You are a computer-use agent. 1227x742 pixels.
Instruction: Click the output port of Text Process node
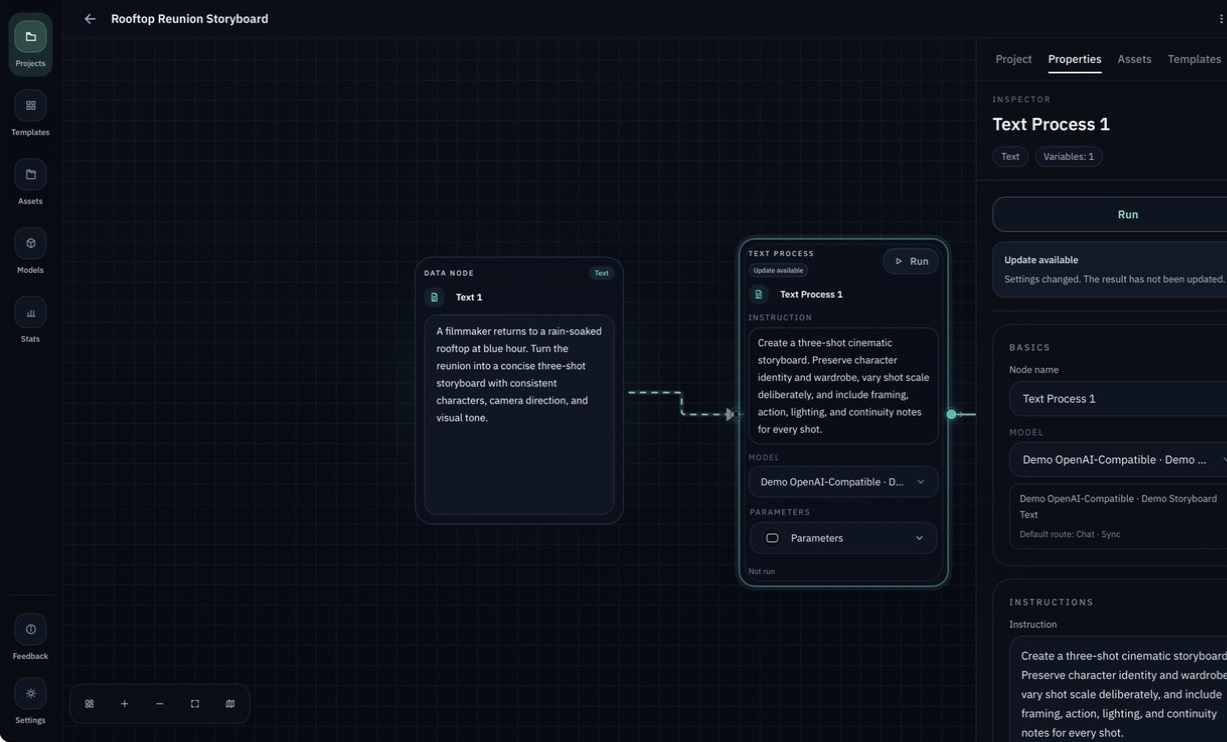(x=951, y=414)
